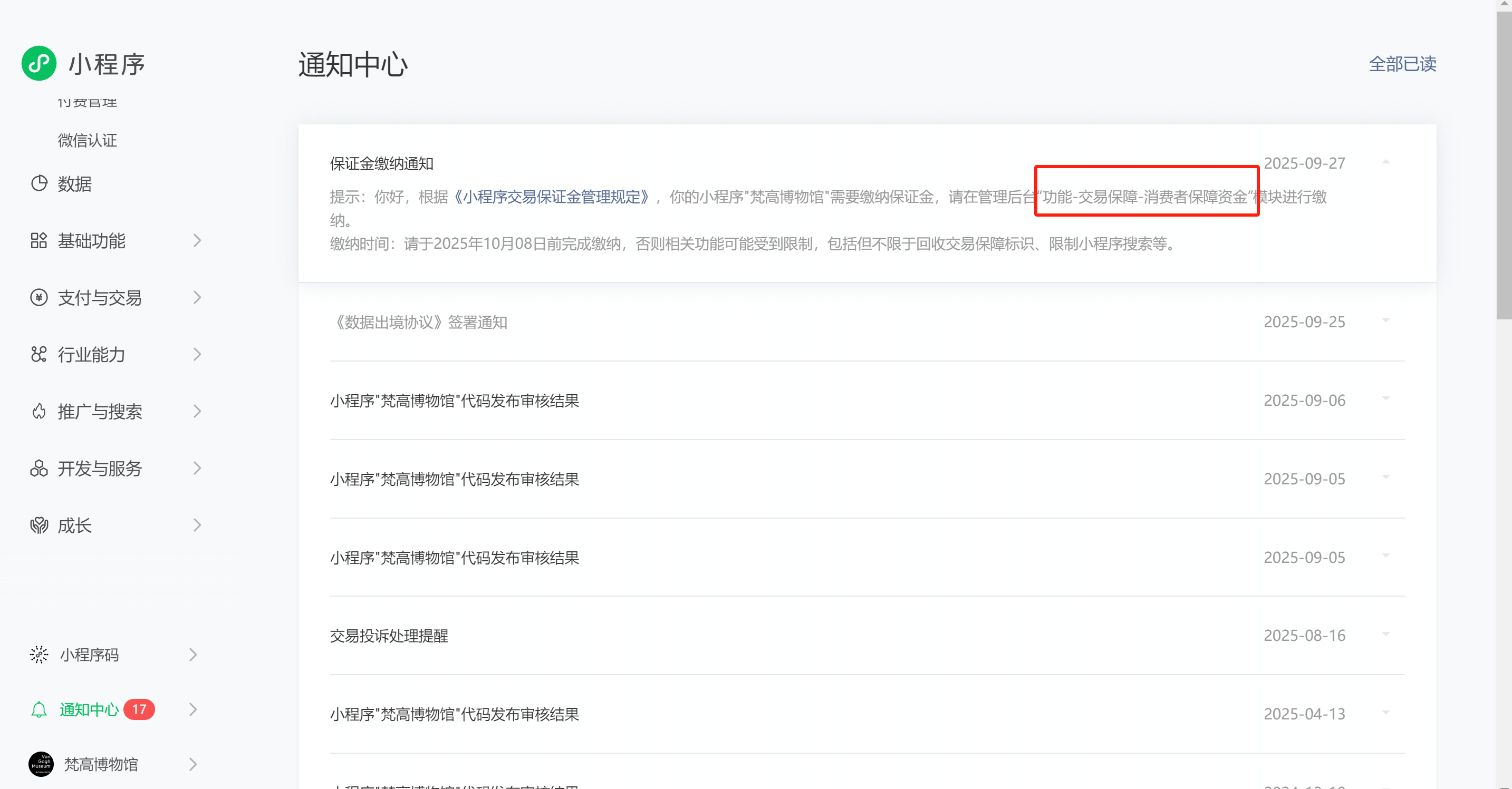Open 《小程序交易保证金管理规定》 link

[x=551, y=197]
